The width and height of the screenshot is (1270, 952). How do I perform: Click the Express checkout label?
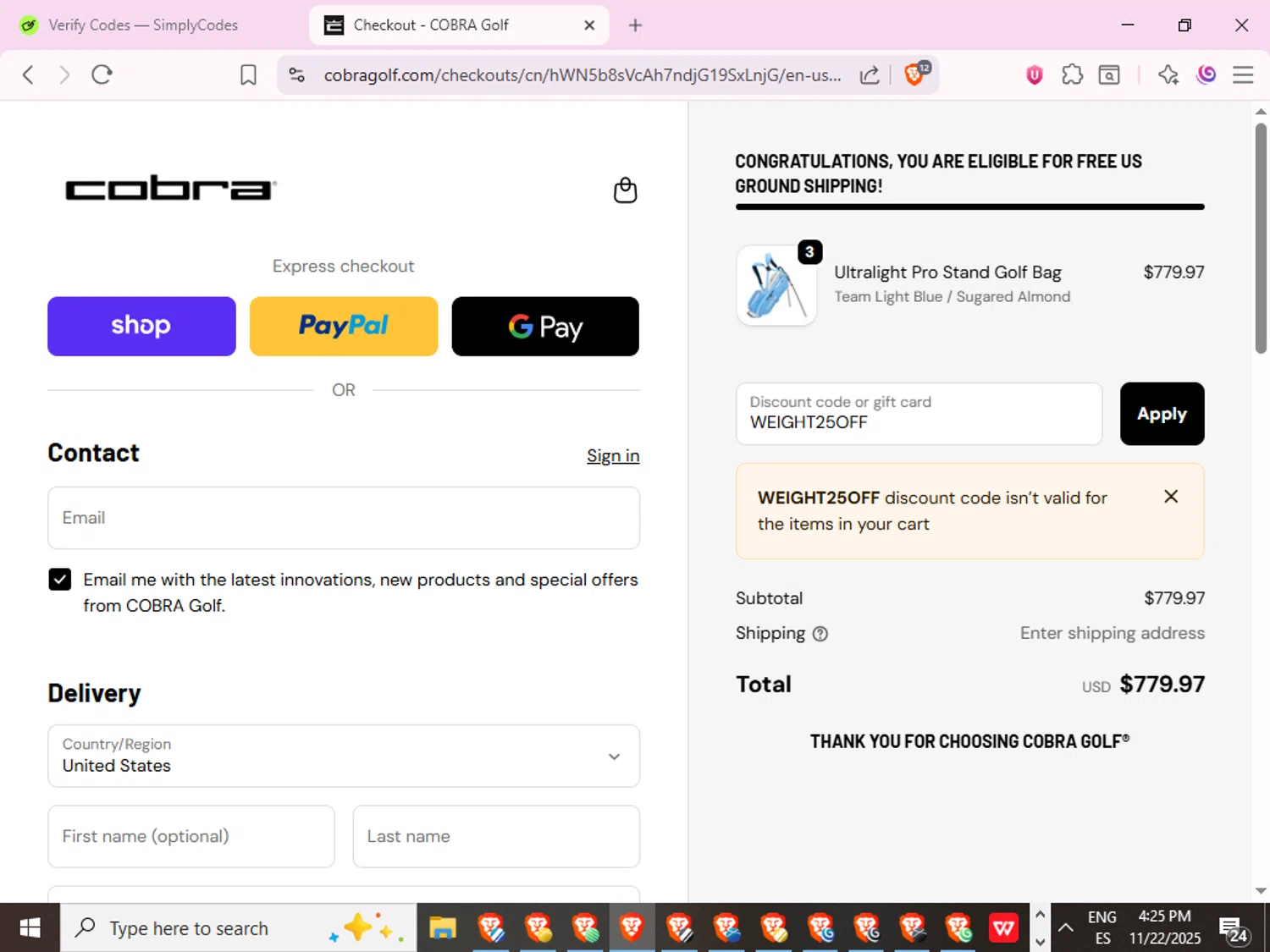pos(343,267)
